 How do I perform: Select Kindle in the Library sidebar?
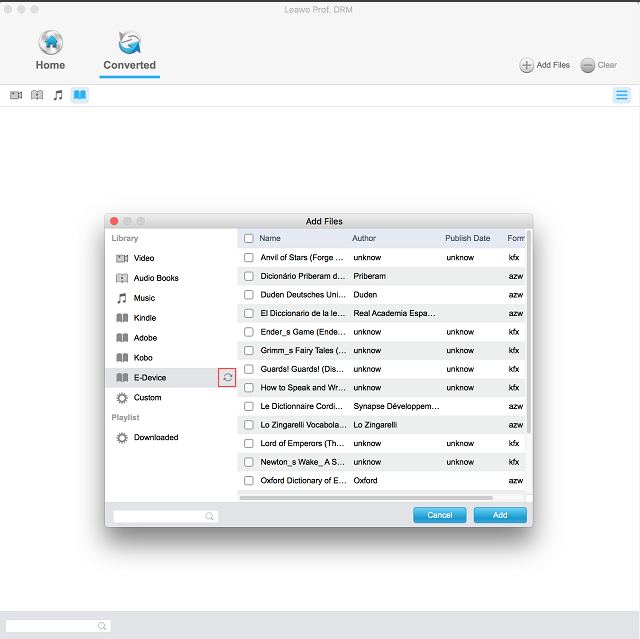tap(171, 317)
